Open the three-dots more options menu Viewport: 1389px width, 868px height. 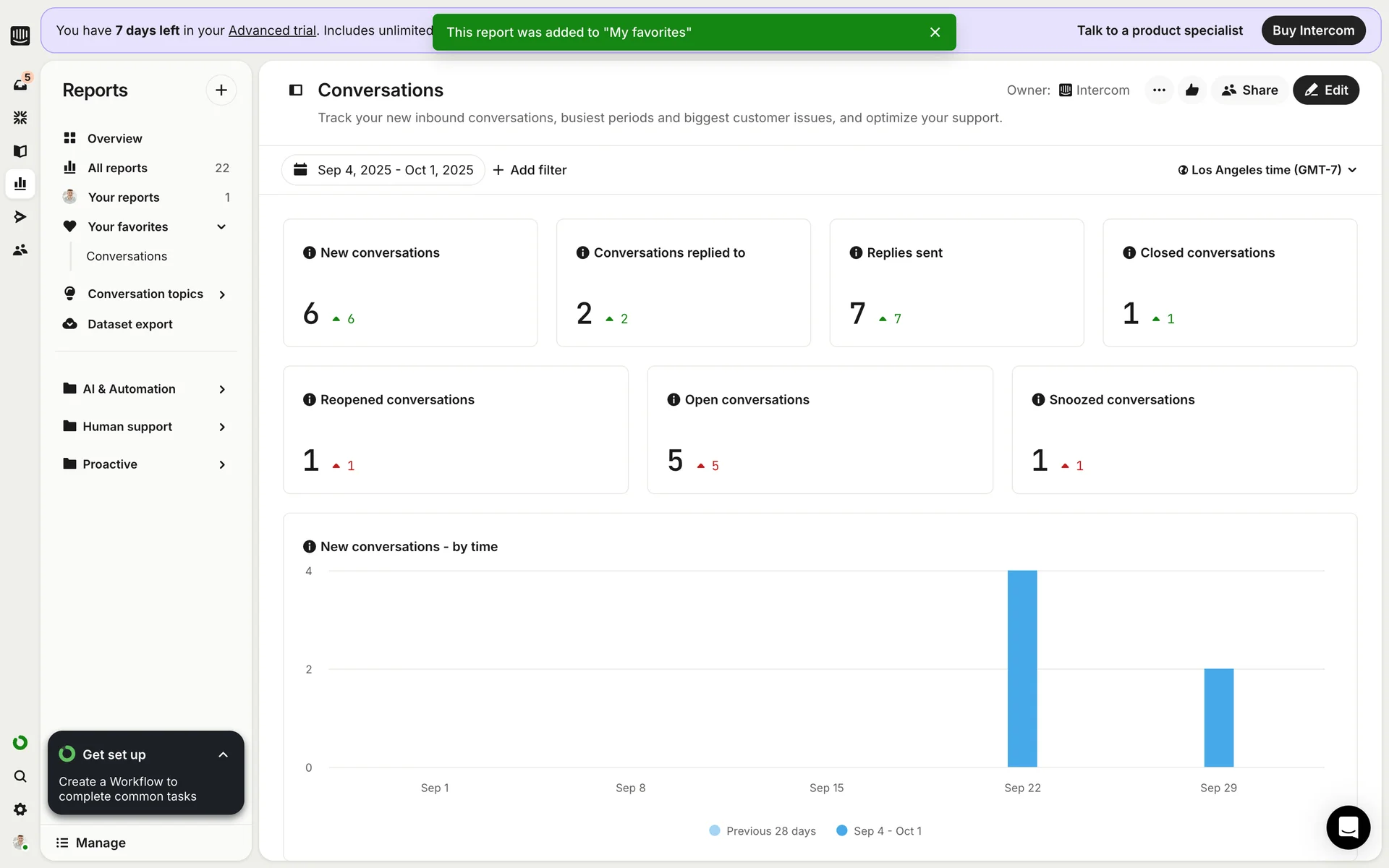pyautogui.click(x=1159, y=90)
